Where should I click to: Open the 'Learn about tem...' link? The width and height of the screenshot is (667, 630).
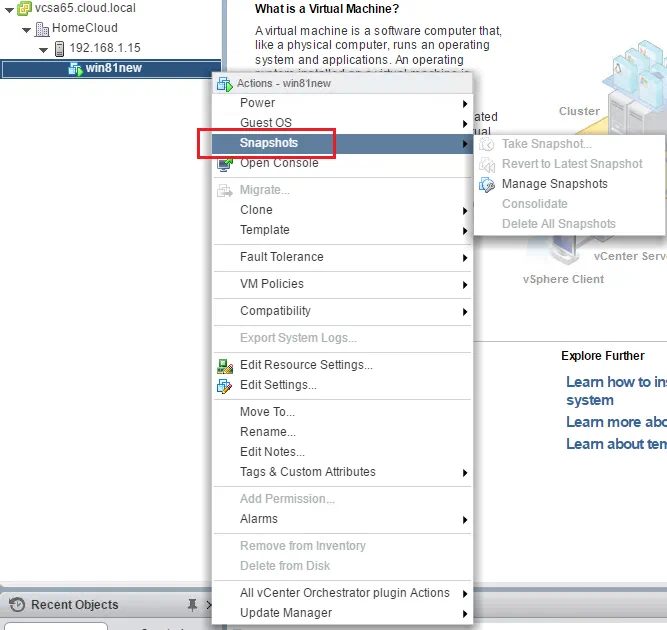pos(616,444)
